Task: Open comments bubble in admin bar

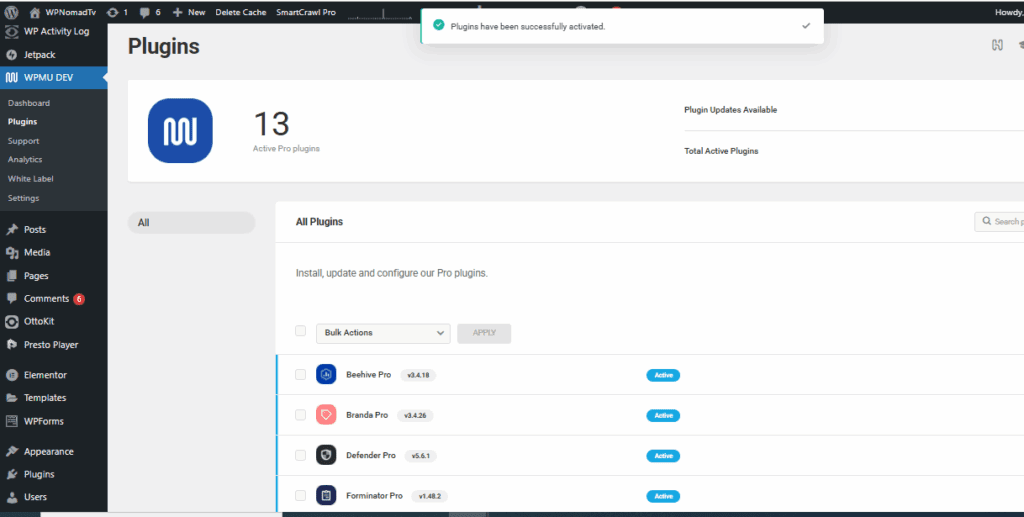Action: [145, 12]
